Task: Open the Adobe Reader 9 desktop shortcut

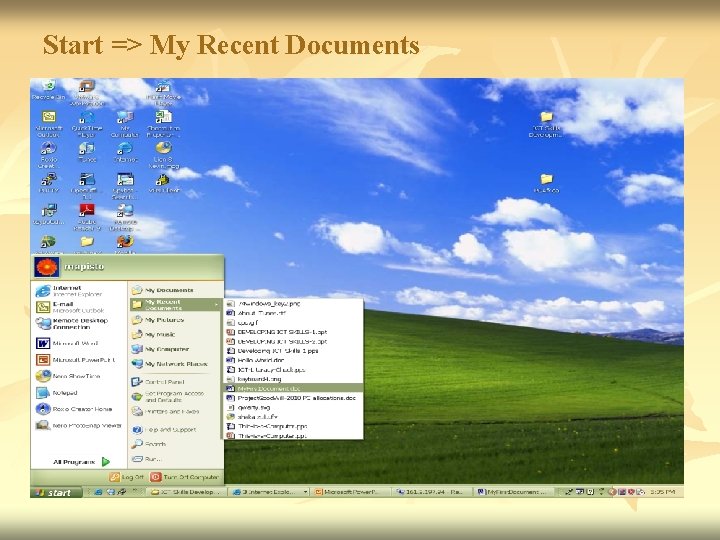Action: click(x=86, y=217)
